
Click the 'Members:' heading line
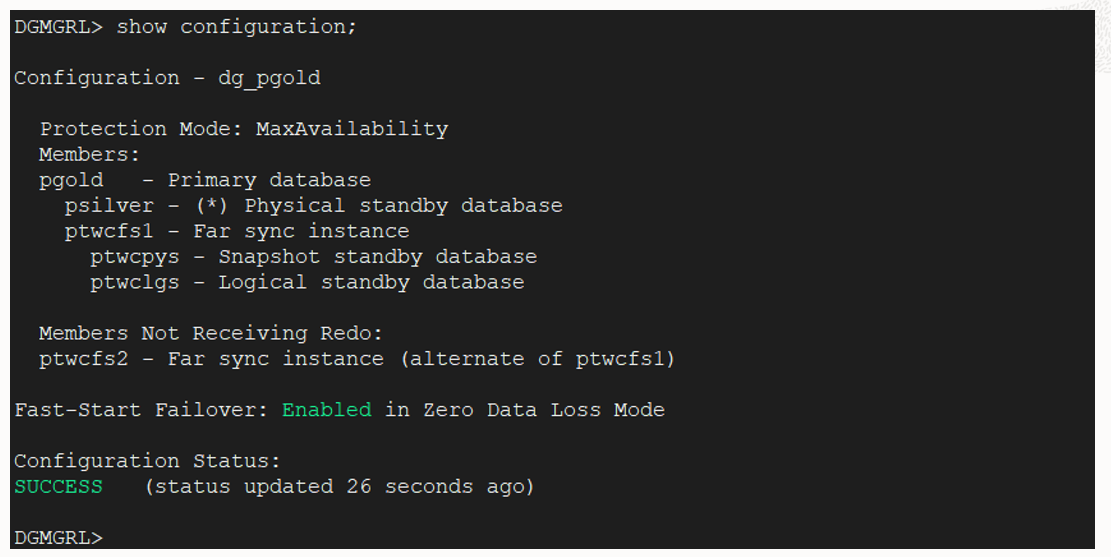(x=90, y=155)
